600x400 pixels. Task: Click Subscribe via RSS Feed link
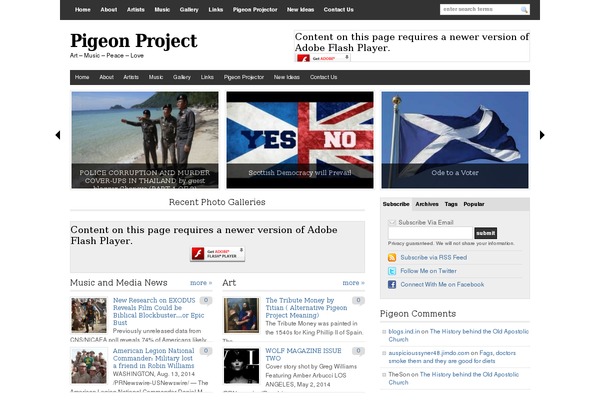click(x=434, y=258)
